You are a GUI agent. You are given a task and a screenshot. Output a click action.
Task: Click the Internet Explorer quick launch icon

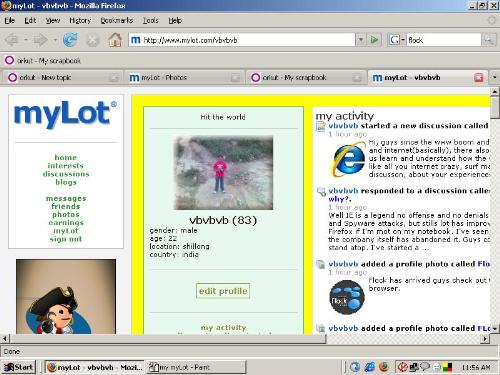[x=369, y=367]
